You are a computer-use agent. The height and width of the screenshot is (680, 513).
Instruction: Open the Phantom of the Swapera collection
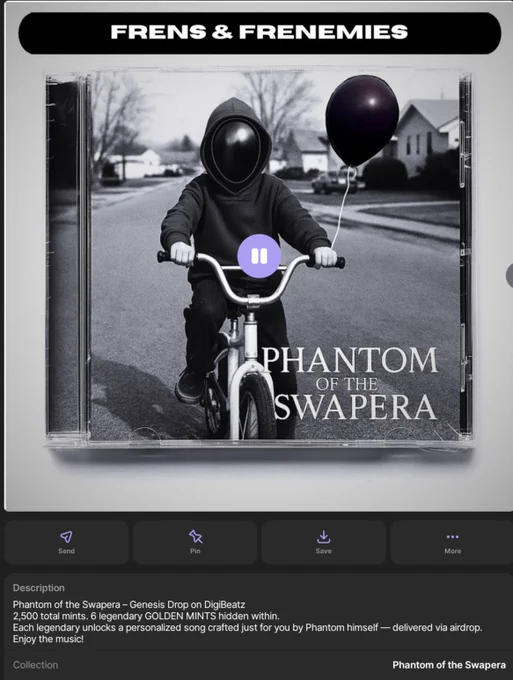[449, 665]
